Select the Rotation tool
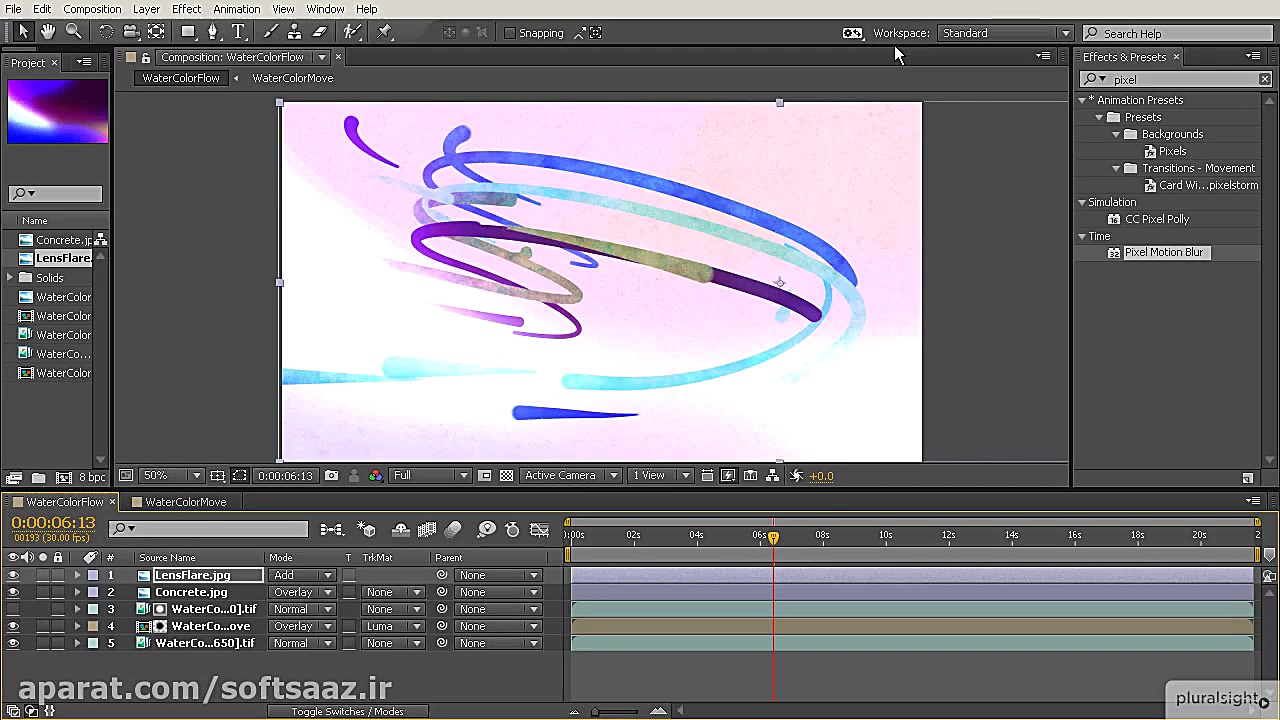 click(x=106, y=32)
